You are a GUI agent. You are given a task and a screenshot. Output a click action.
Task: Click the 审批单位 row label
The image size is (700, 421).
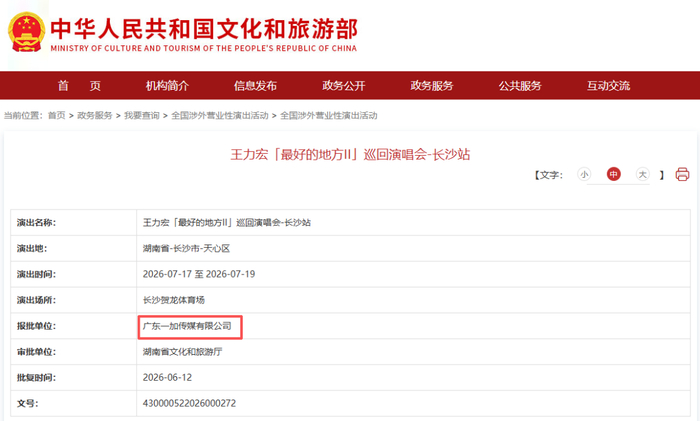[x=36, y=352]
